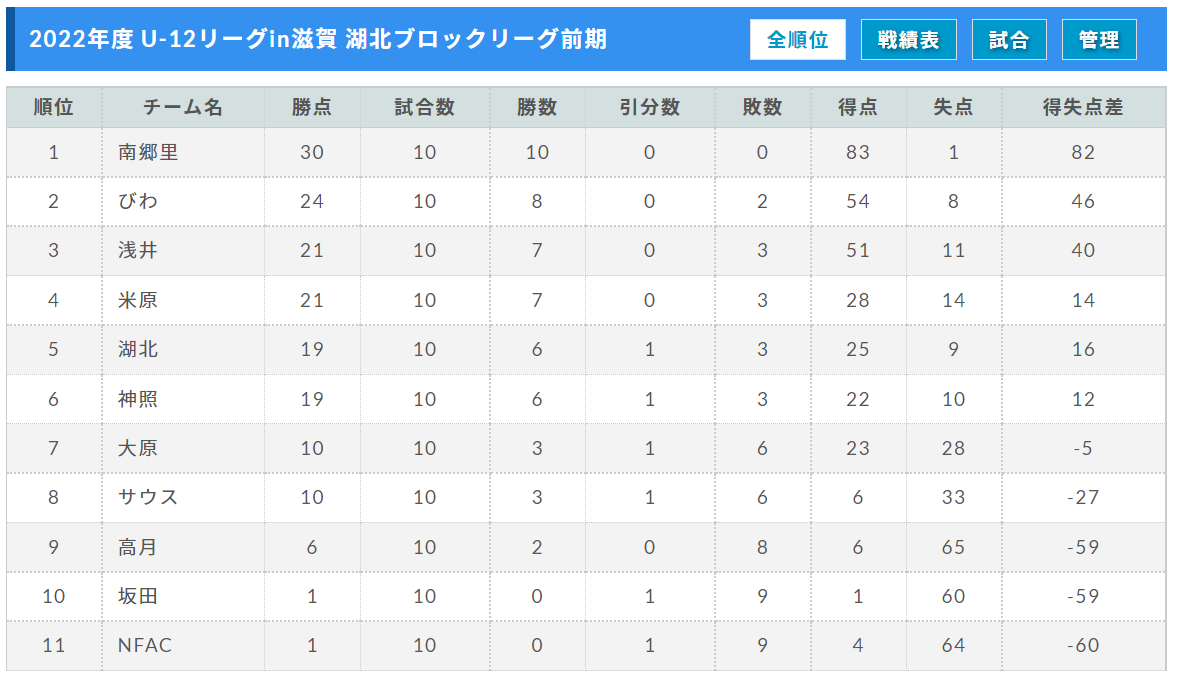Select team name 神照

click(x=138, y=399)
